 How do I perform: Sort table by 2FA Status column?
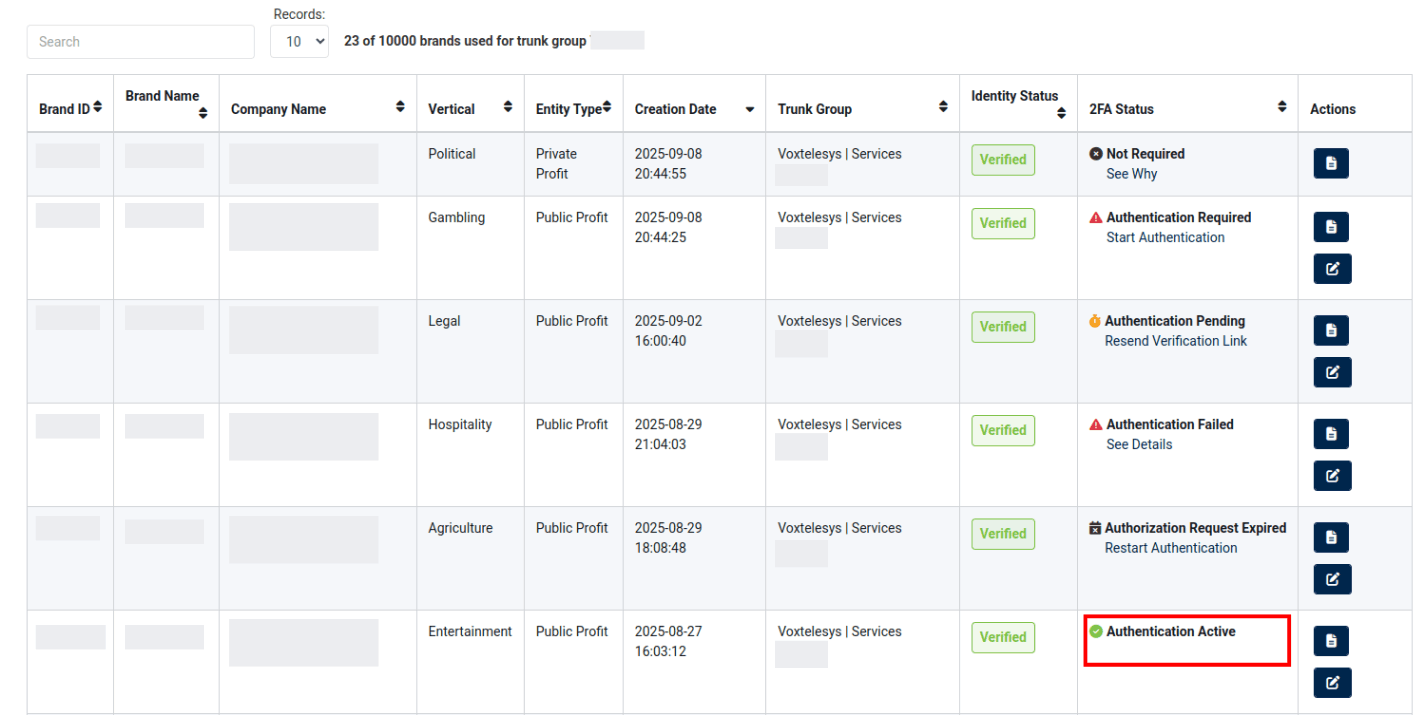click(1187, 109)
